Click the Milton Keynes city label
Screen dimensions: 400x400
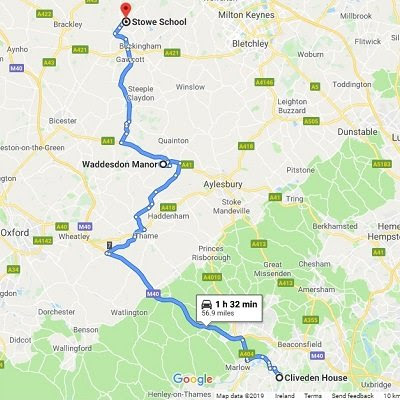click(x=246, y=15)
